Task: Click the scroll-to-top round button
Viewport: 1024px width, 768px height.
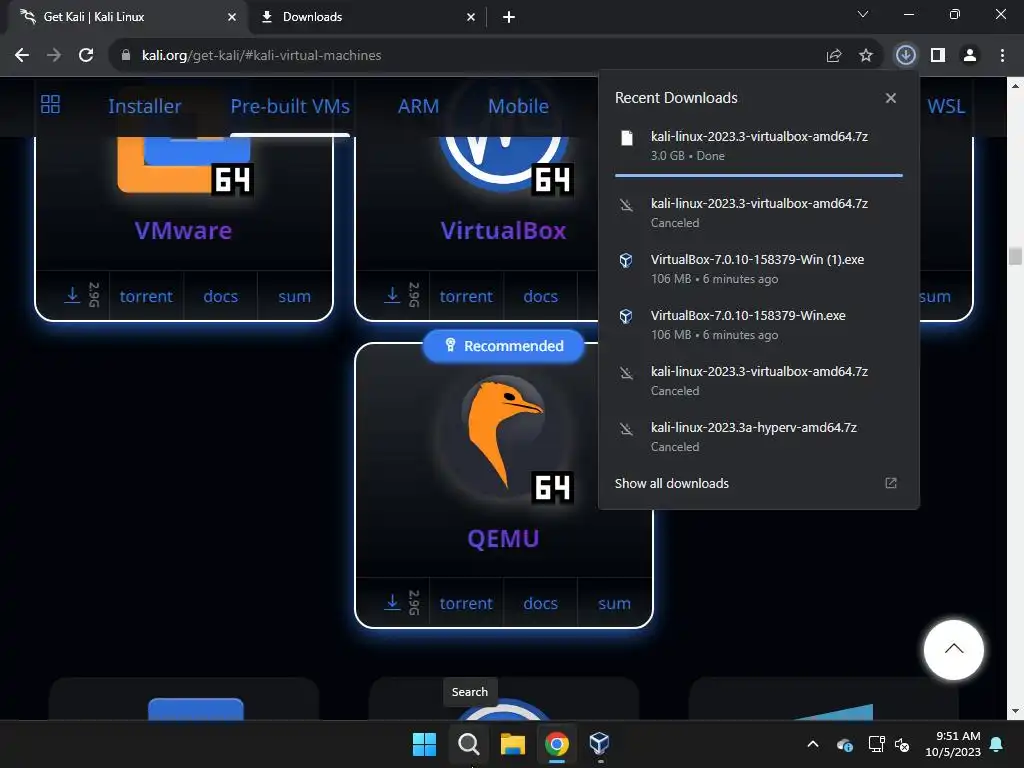Action: (x=953, y=650)
